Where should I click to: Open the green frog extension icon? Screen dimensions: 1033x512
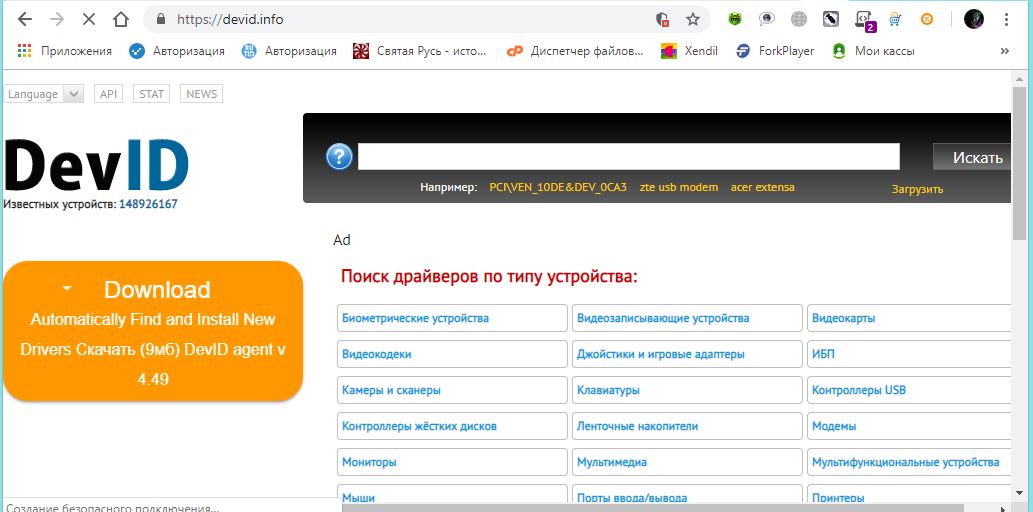pyautogui.click(x=735, y=19)
